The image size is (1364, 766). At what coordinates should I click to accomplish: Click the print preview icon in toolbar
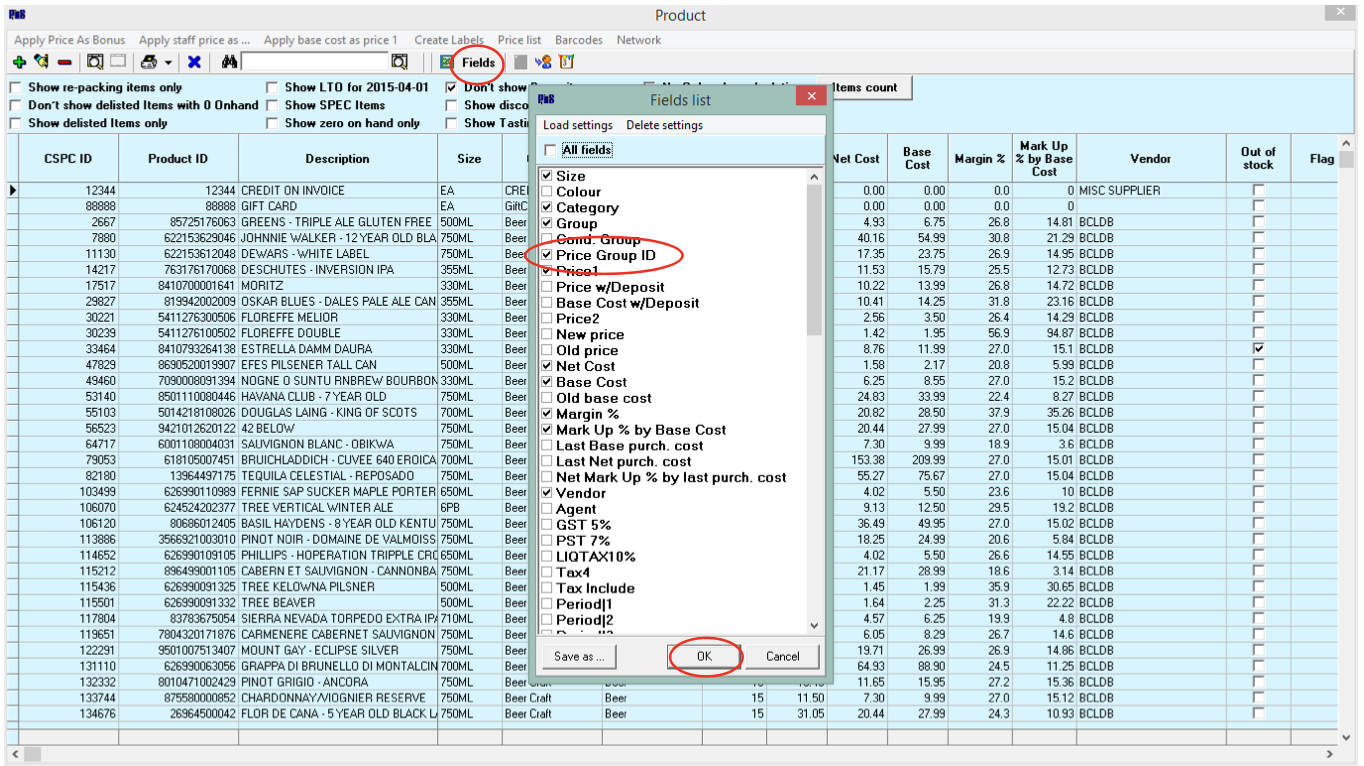pos(95,62)
